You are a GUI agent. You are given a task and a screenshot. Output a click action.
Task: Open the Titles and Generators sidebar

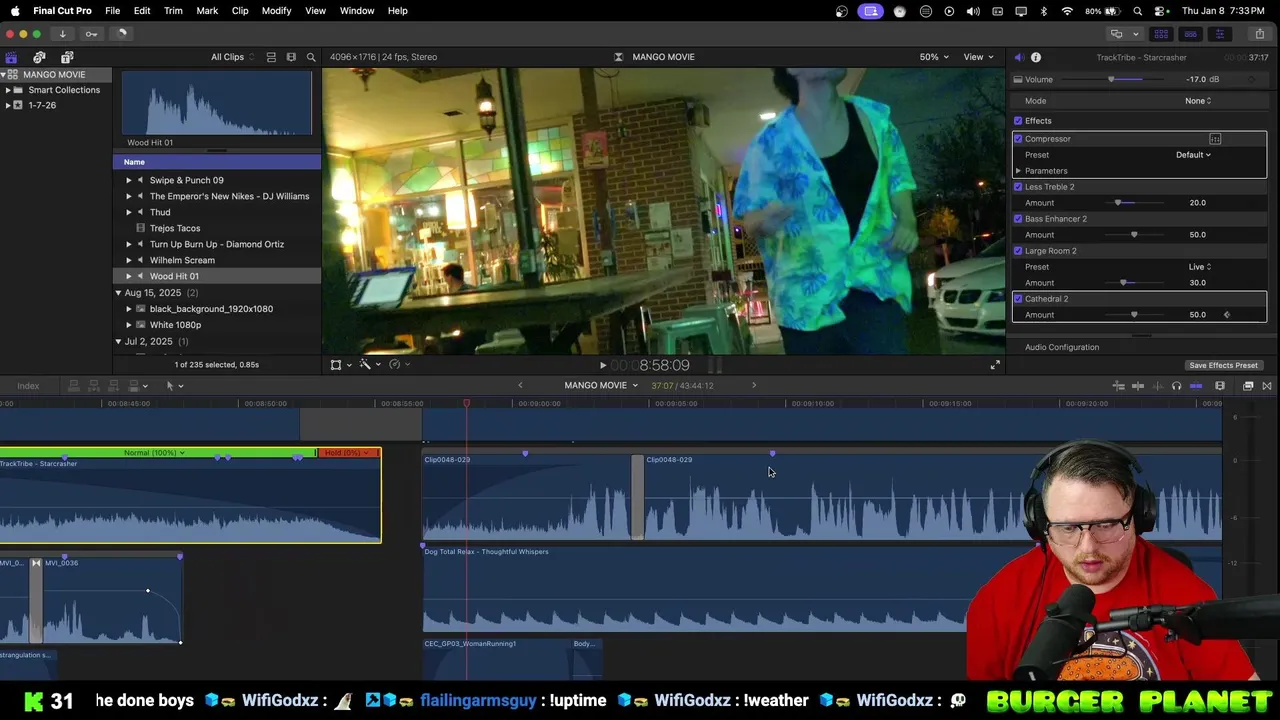tap(67, 57)
